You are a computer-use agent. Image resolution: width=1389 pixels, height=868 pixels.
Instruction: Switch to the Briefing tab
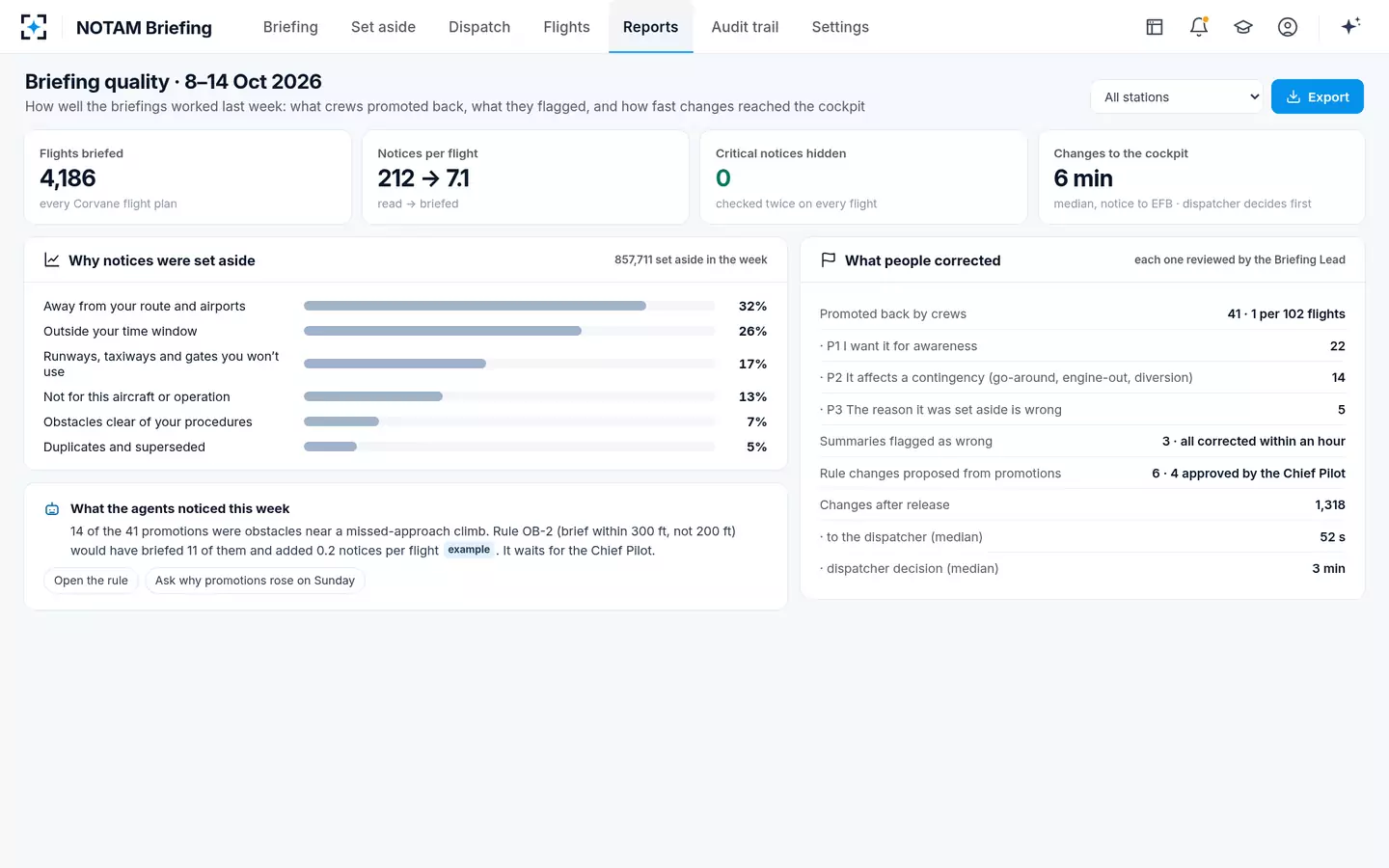(x=290, y=27)
